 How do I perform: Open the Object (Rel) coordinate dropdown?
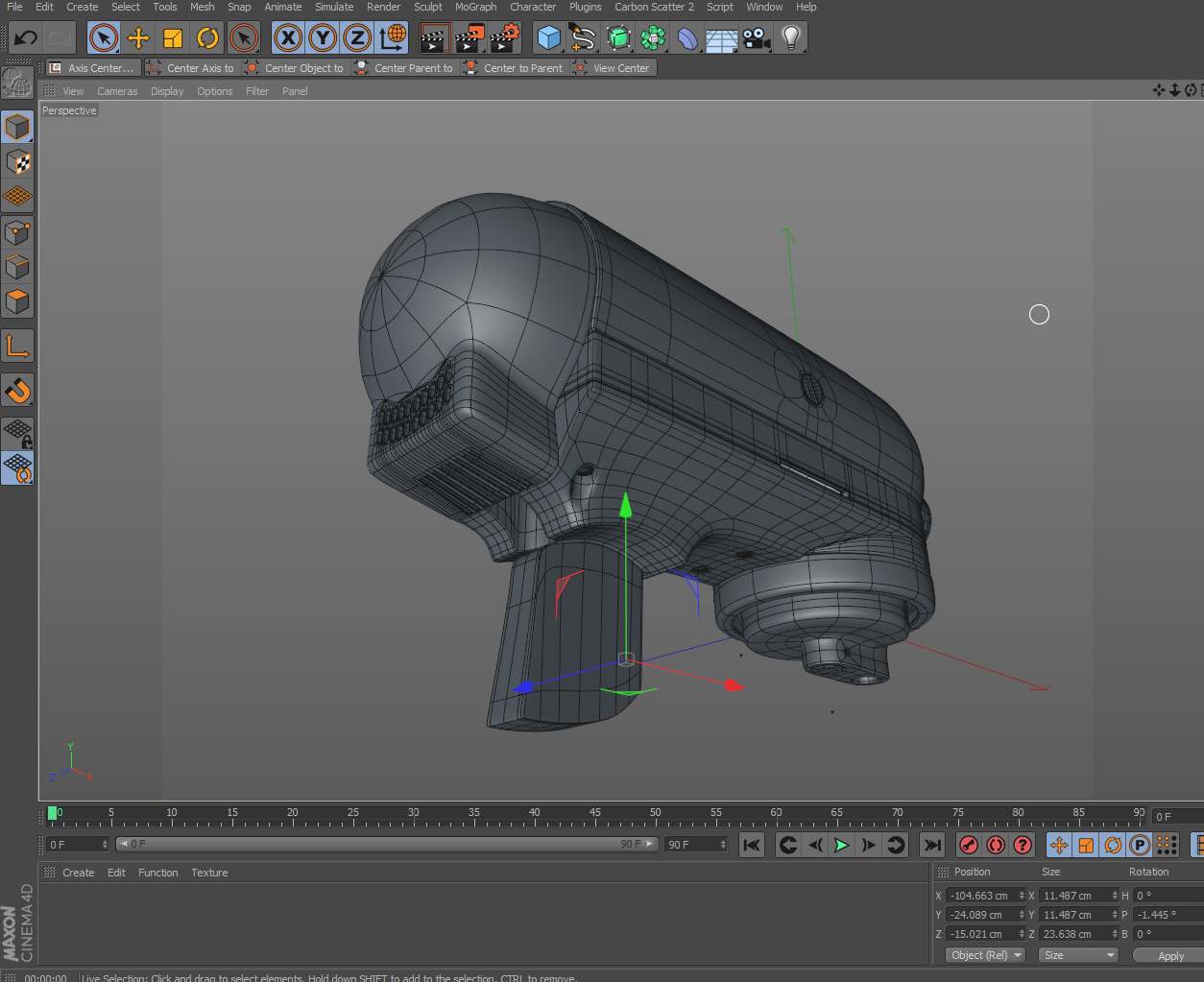point(985,955)
